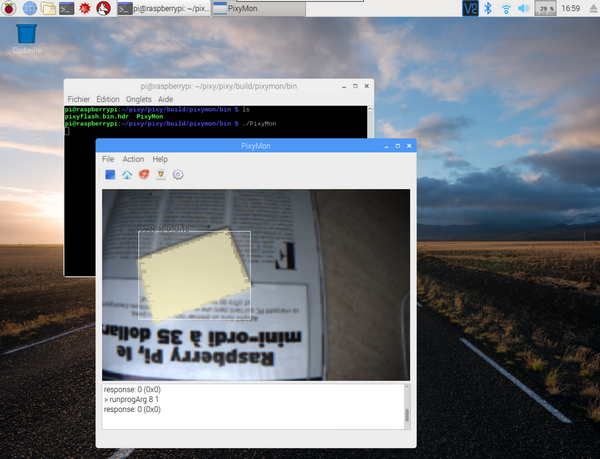Open the VNC server tray icon

click(470, 8)
